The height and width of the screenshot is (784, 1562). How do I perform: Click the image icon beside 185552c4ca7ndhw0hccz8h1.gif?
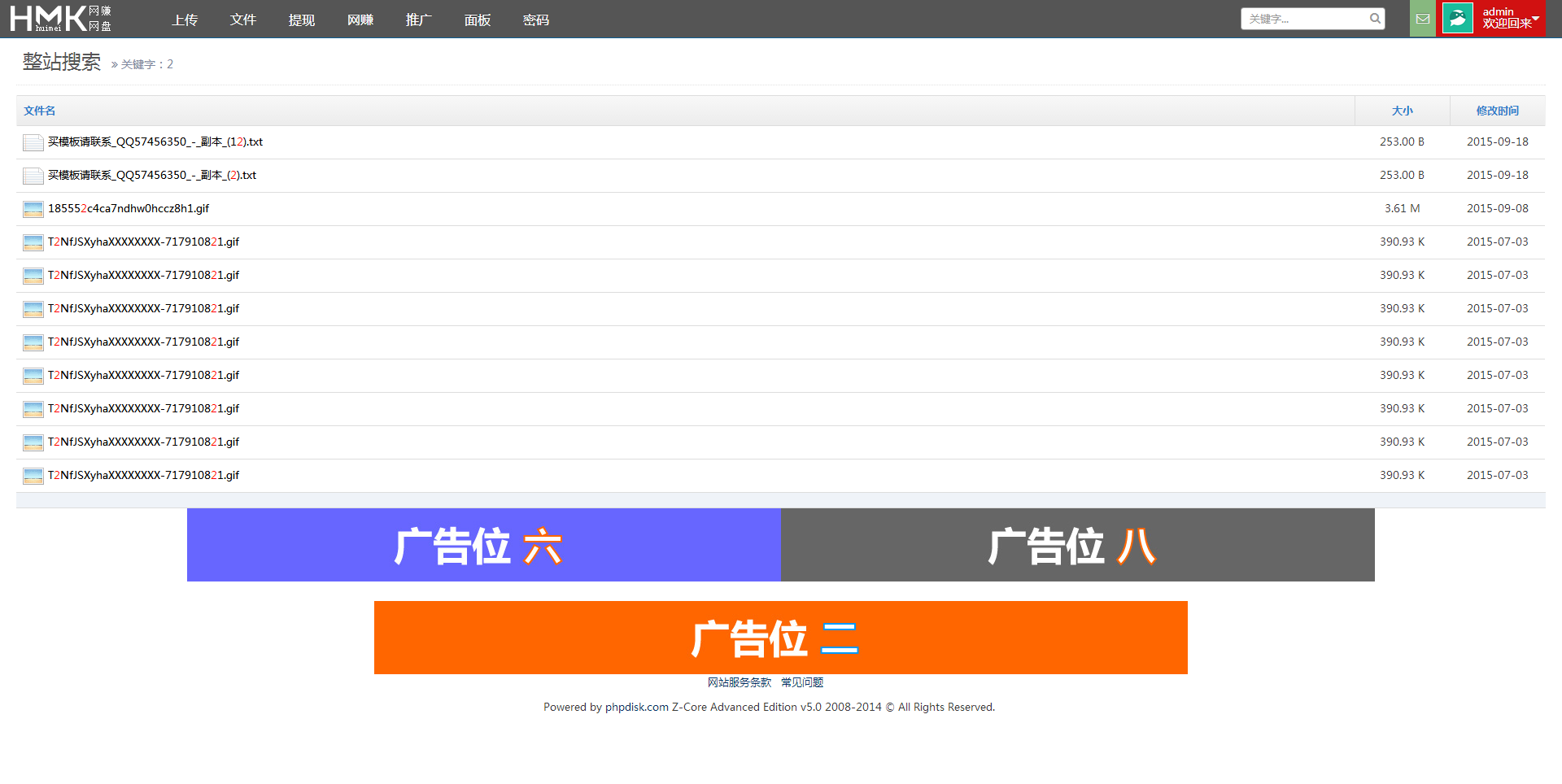[33, 208]
